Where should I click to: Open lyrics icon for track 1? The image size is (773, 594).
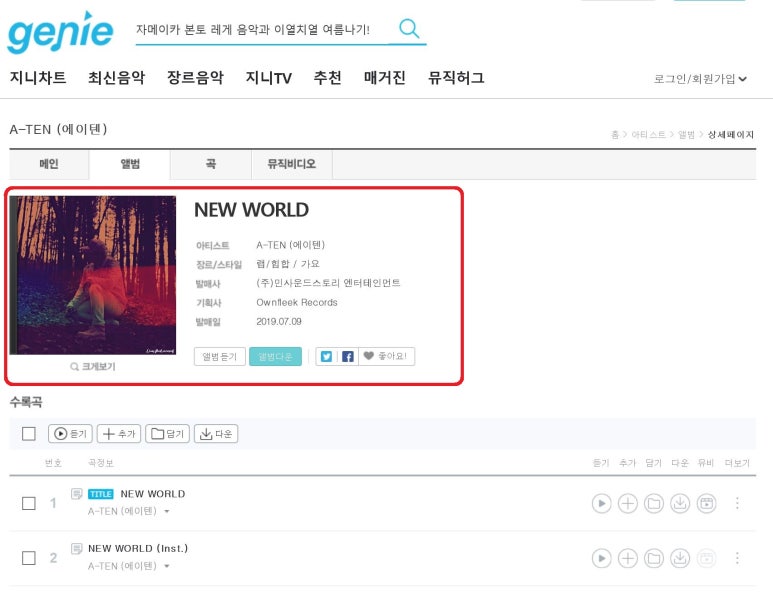tap(76, 493)
